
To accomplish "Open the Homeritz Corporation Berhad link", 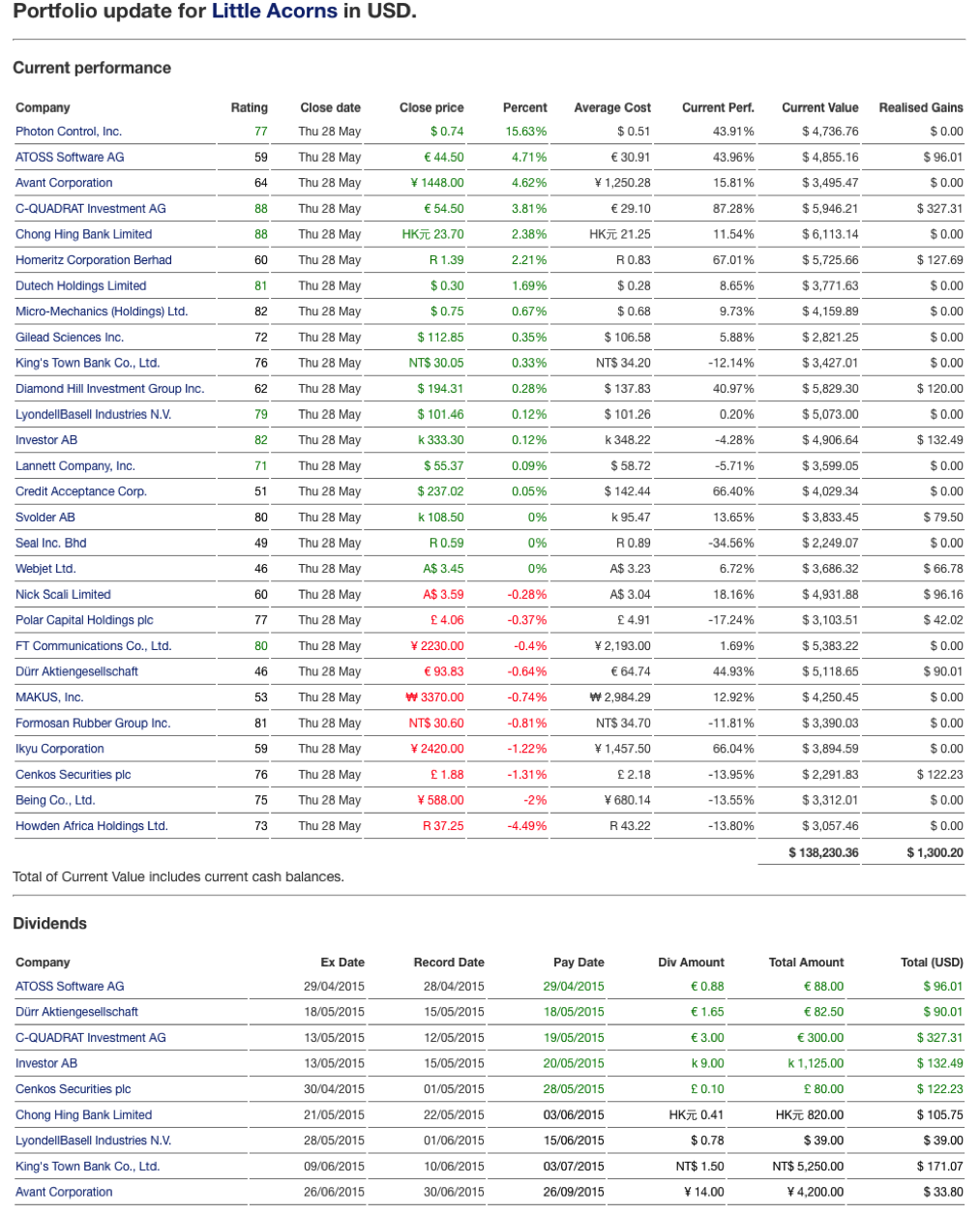I will point(94,260).
